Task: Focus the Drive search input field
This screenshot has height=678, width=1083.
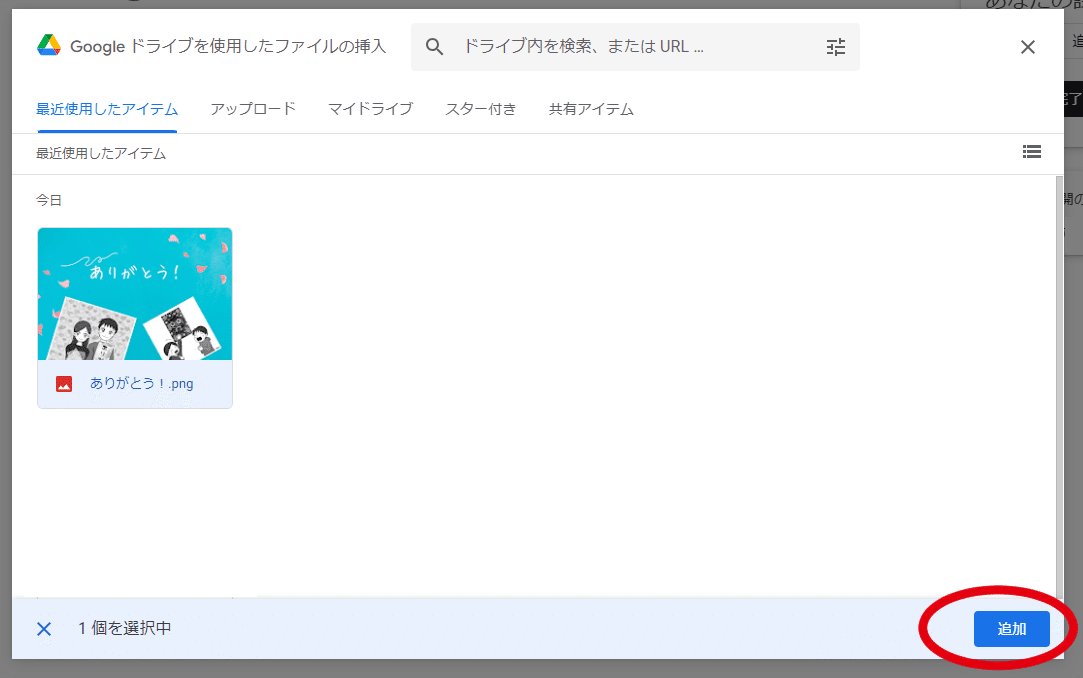Action: coord(635,47)
